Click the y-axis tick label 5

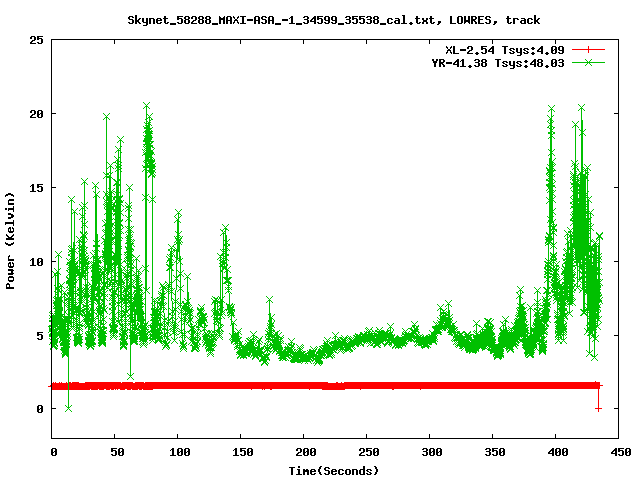click(x=40, y=336)
